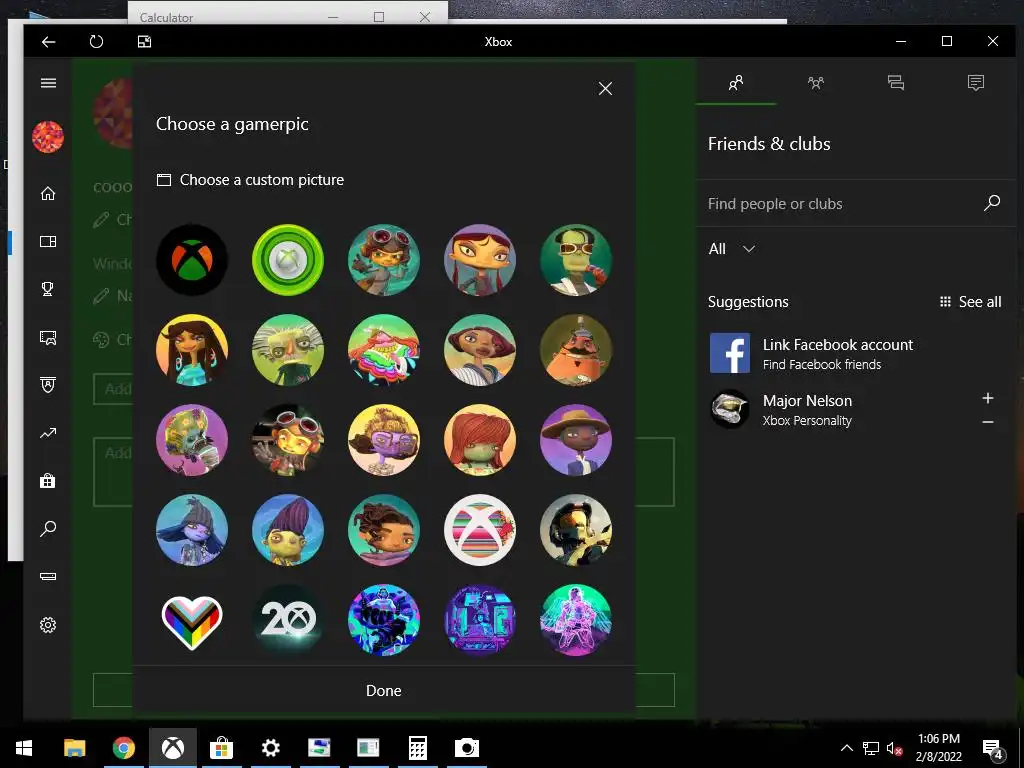Click the compact mode icon in title bar
Image resolution: width=1024 pixels, height=768 pixels.
(x=144, y=42)
